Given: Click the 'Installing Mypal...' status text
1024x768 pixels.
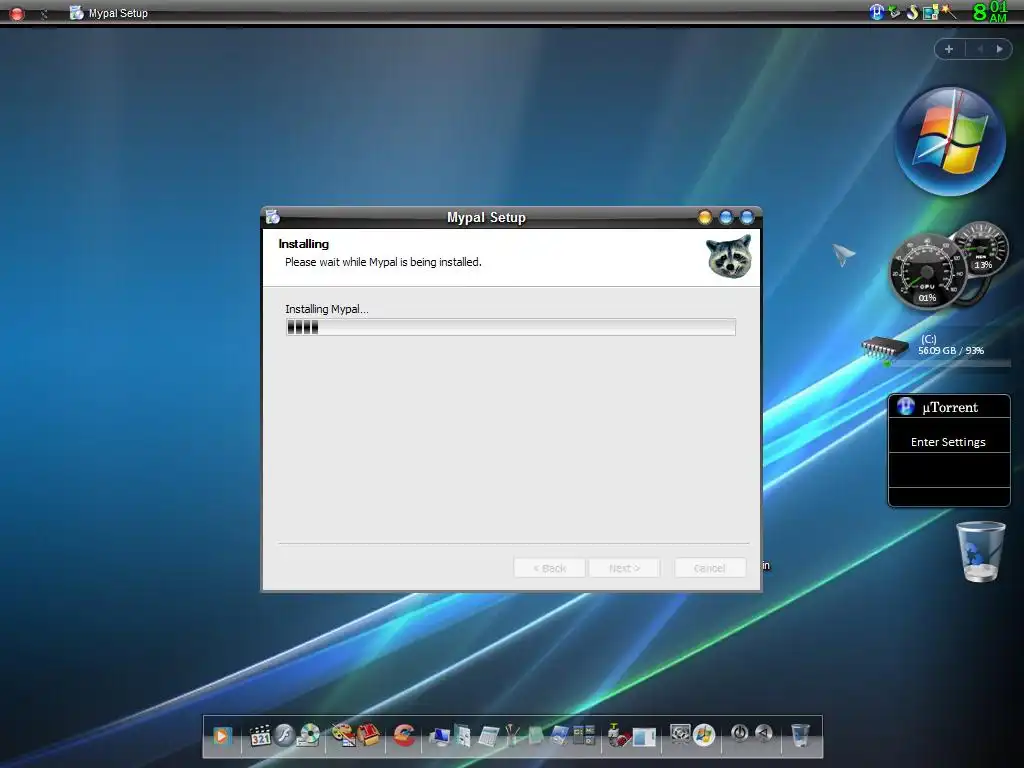Looking at the screenshot, I should coord(327,309).
